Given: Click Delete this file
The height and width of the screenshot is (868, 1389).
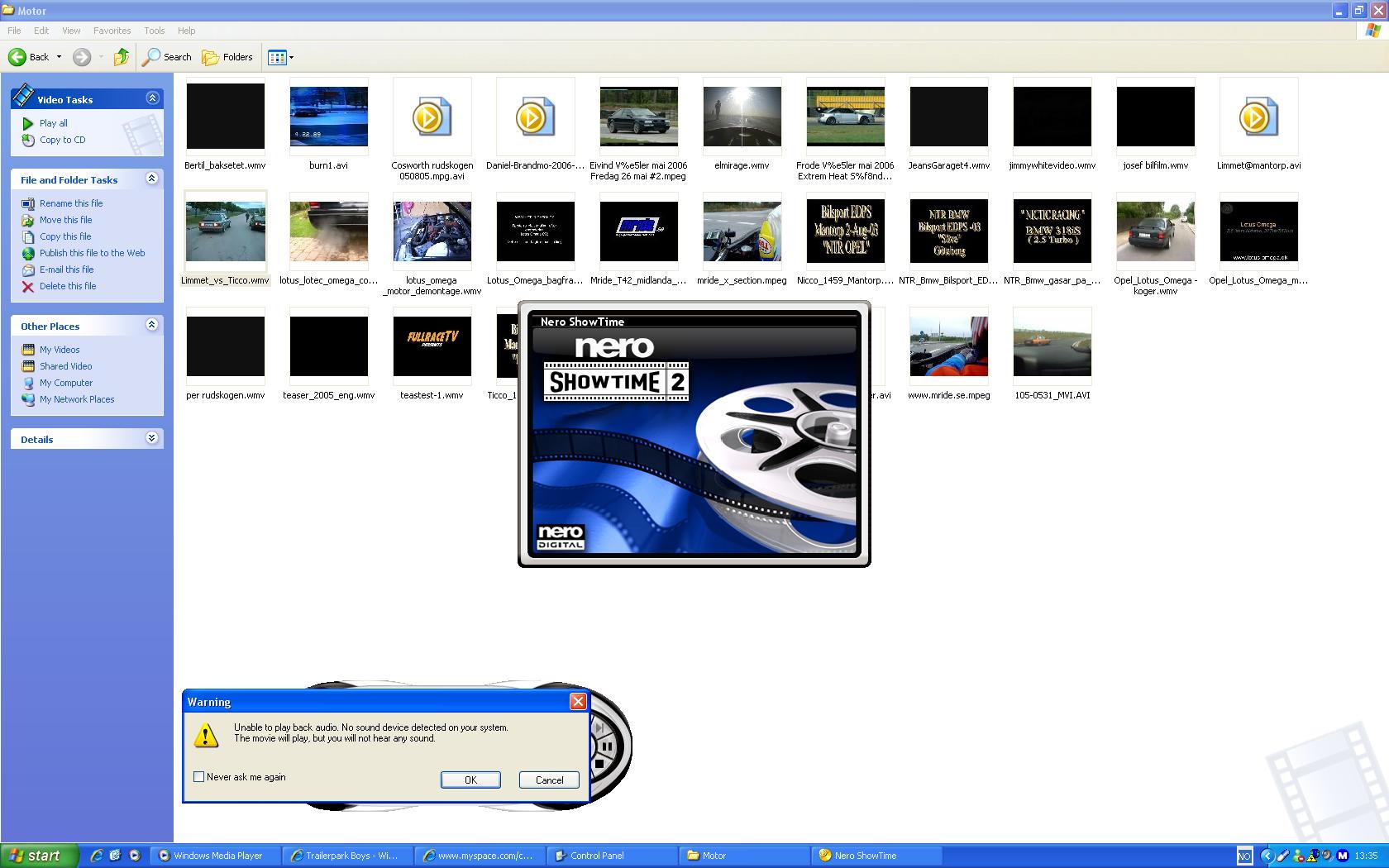Looking at the screenshot, I should coord(68,286).
